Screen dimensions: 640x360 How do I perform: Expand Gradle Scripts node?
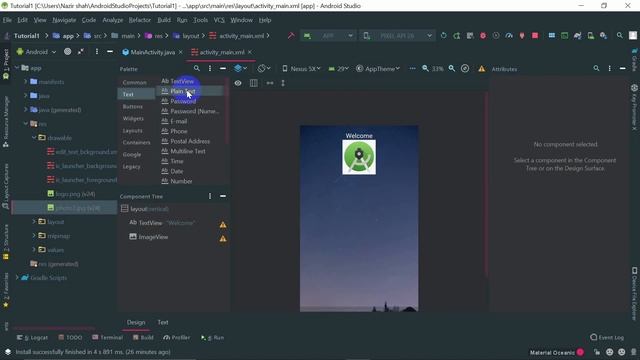pos(17,278)
